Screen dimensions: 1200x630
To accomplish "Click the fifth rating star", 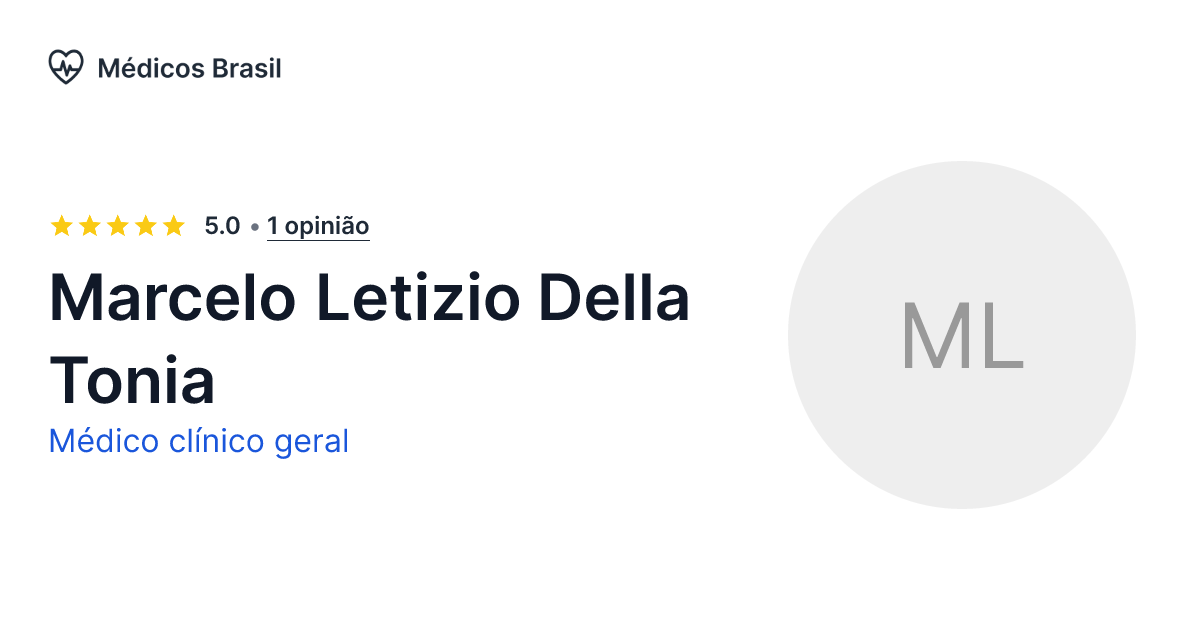I will pos(174,225).
